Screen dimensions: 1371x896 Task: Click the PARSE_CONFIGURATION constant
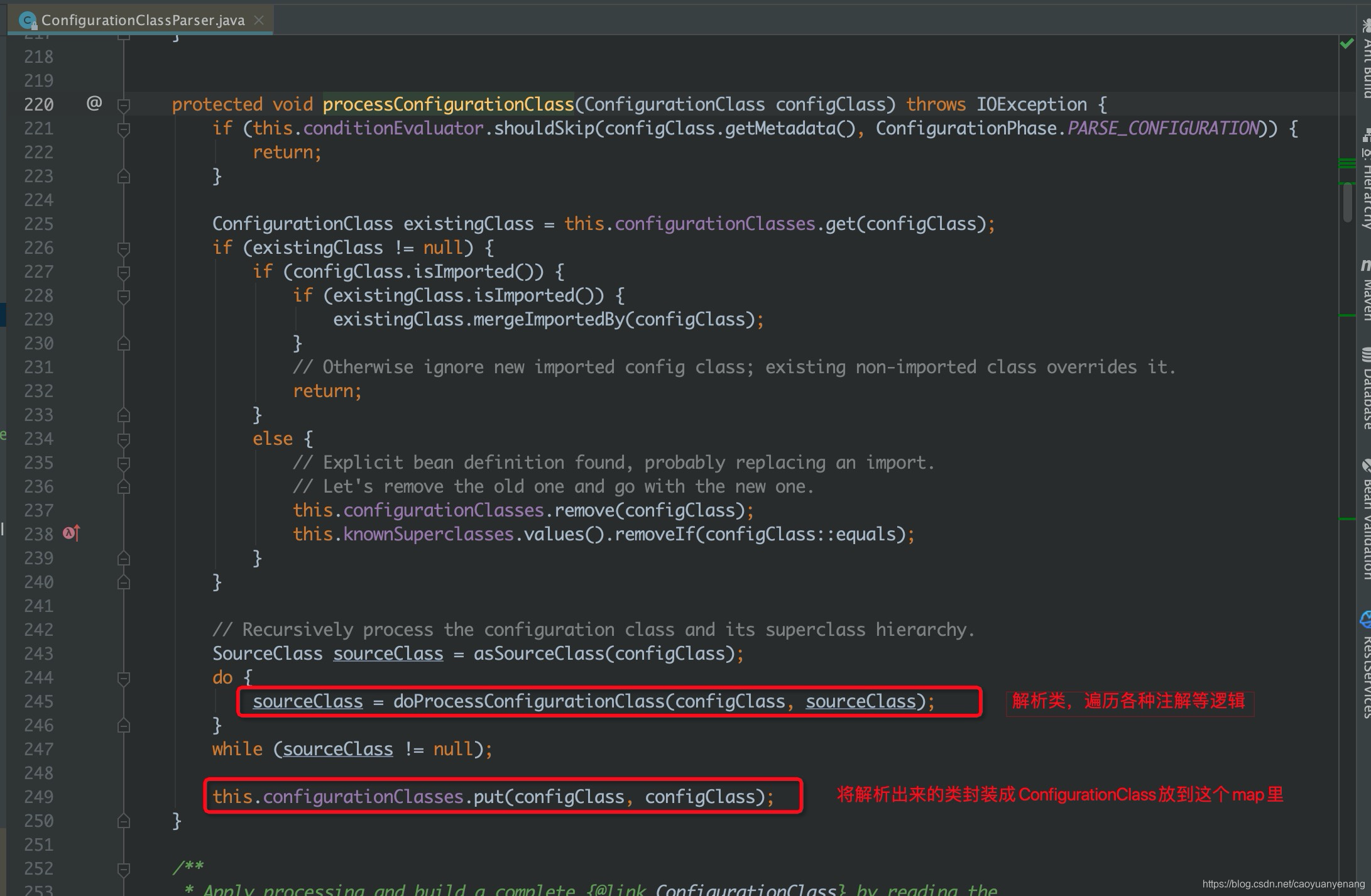point(1163,128)
